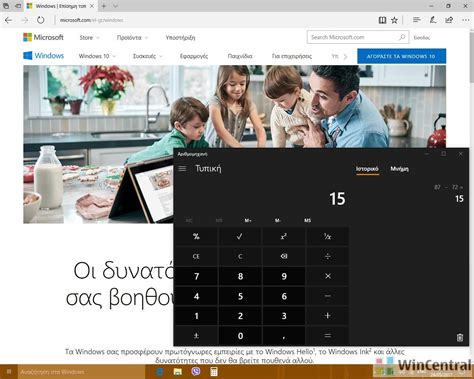Click calculator digit 3
Screen dimensions: 474x379
(283, 316)
